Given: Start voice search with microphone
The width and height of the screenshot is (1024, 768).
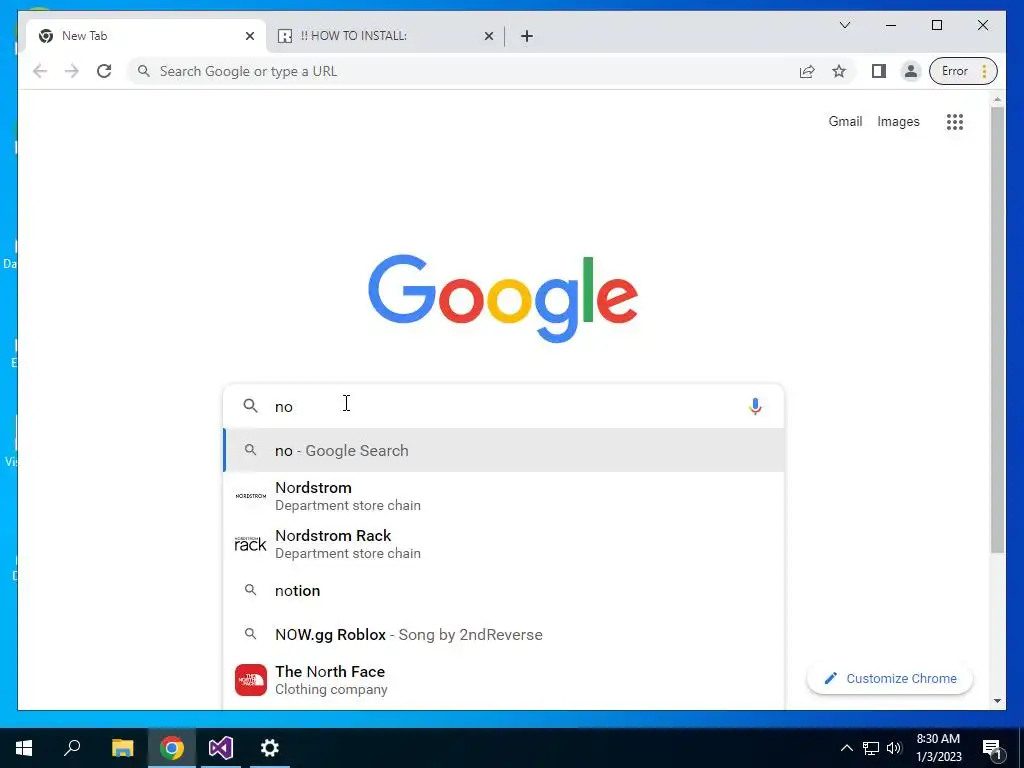Looking at the screenshot, I should pos(755,406).
